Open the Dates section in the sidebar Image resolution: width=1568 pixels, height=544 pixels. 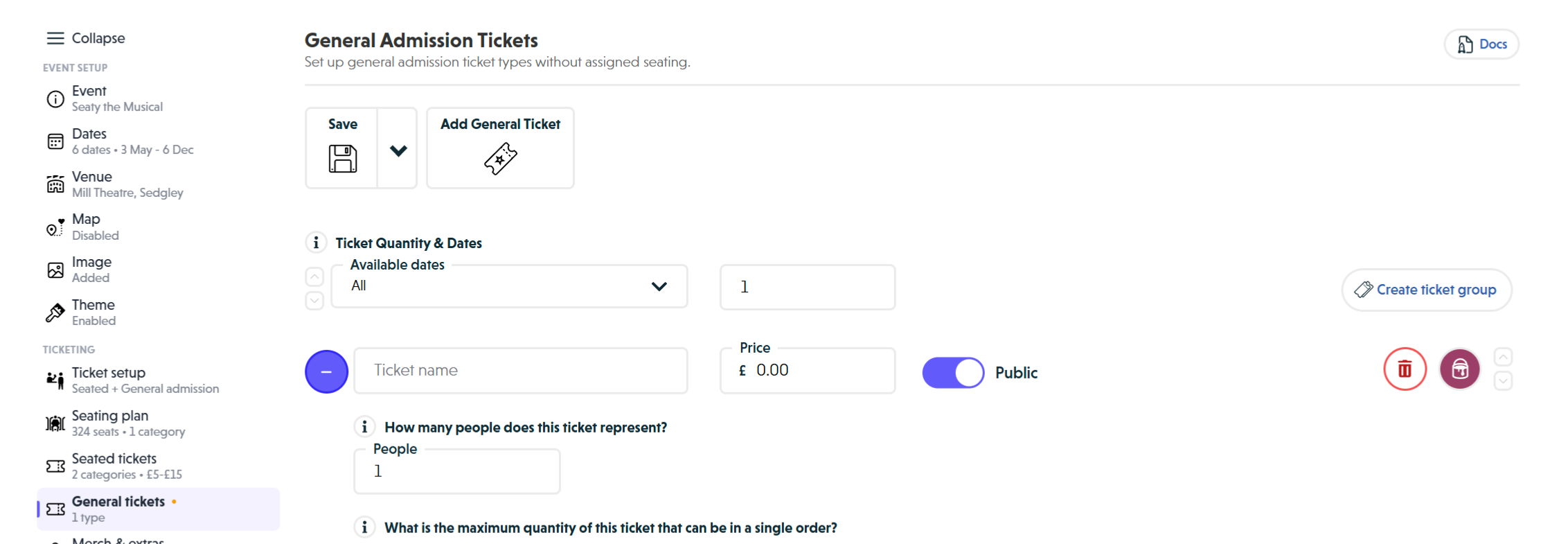89,141
